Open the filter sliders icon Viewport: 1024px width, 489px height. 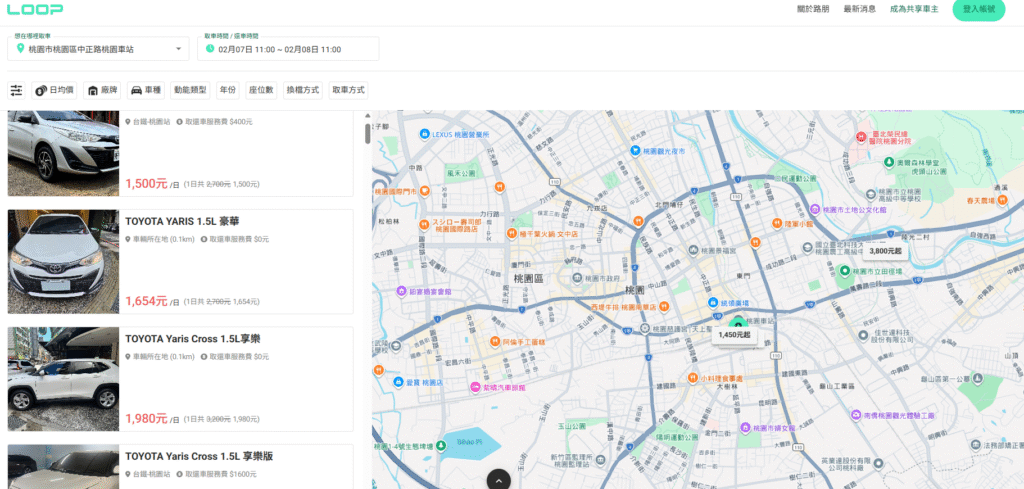(16, 90)
